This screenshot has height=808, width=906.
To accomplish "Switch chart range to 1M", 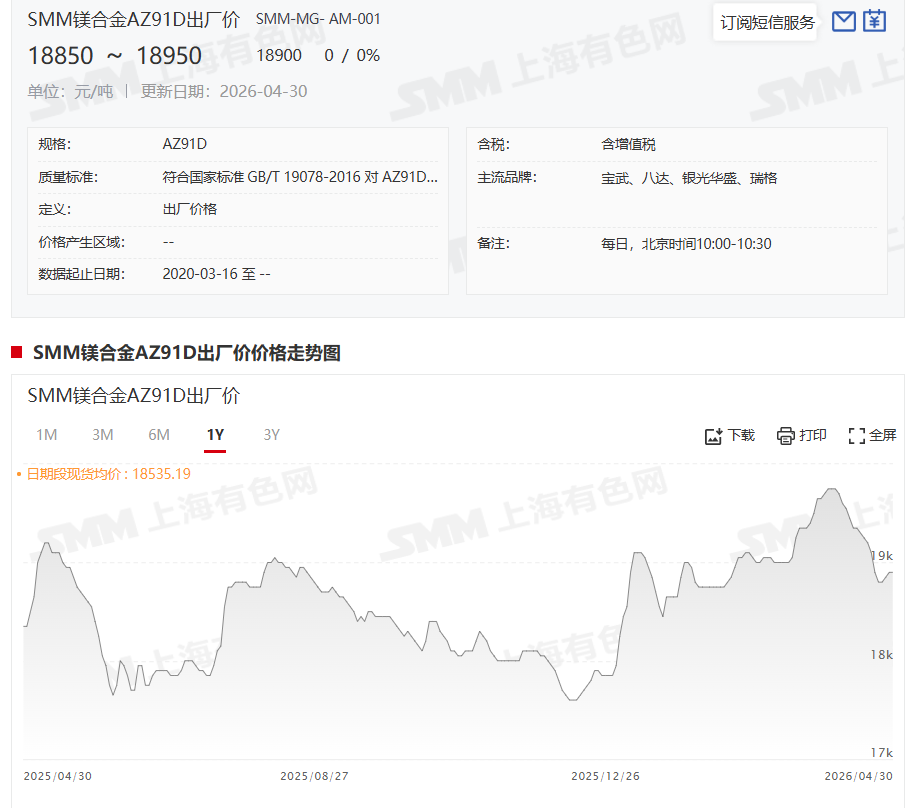I will tap(46, 435).
